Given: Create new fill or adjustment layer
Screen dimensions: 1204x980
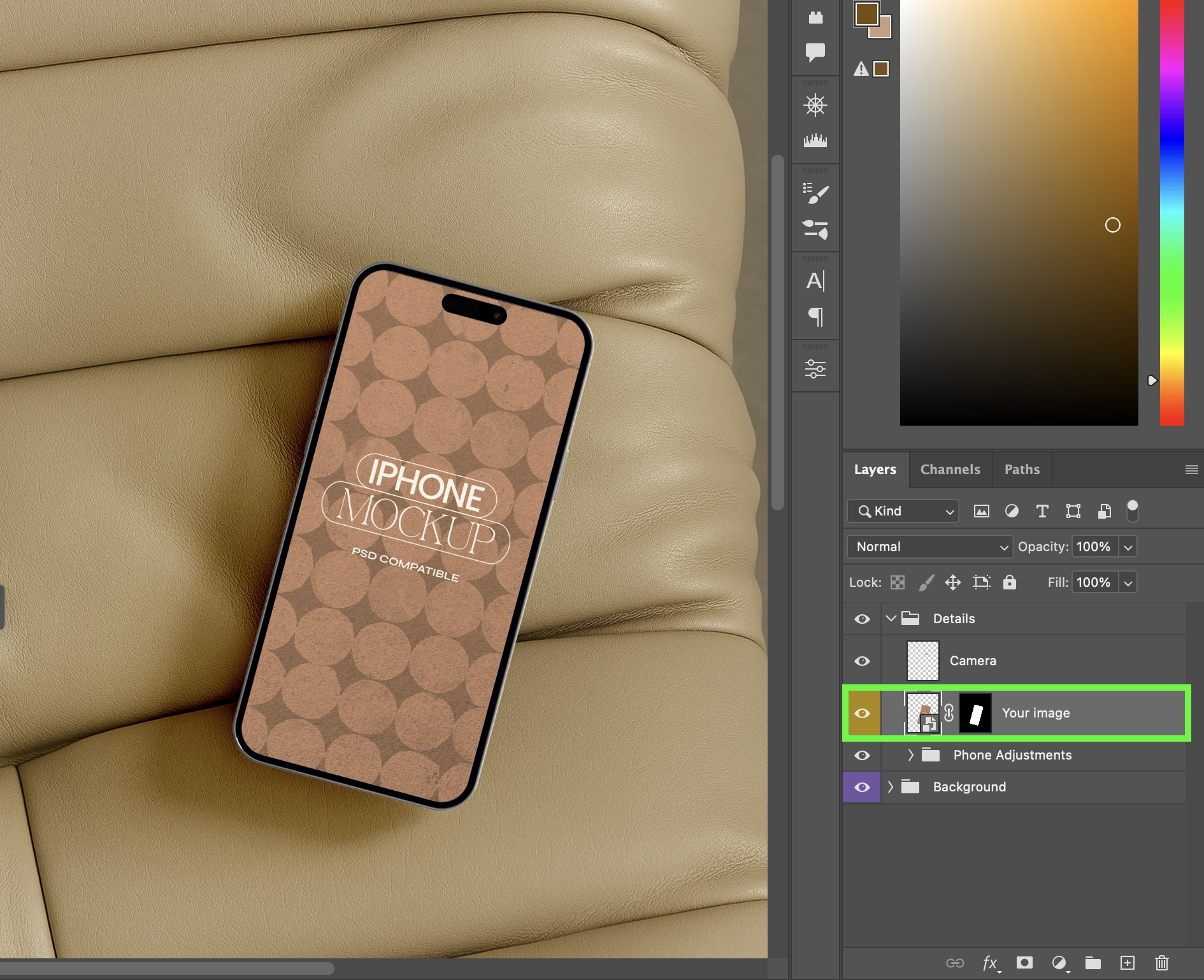Looking at the screenshot, I should [1059, 963].
